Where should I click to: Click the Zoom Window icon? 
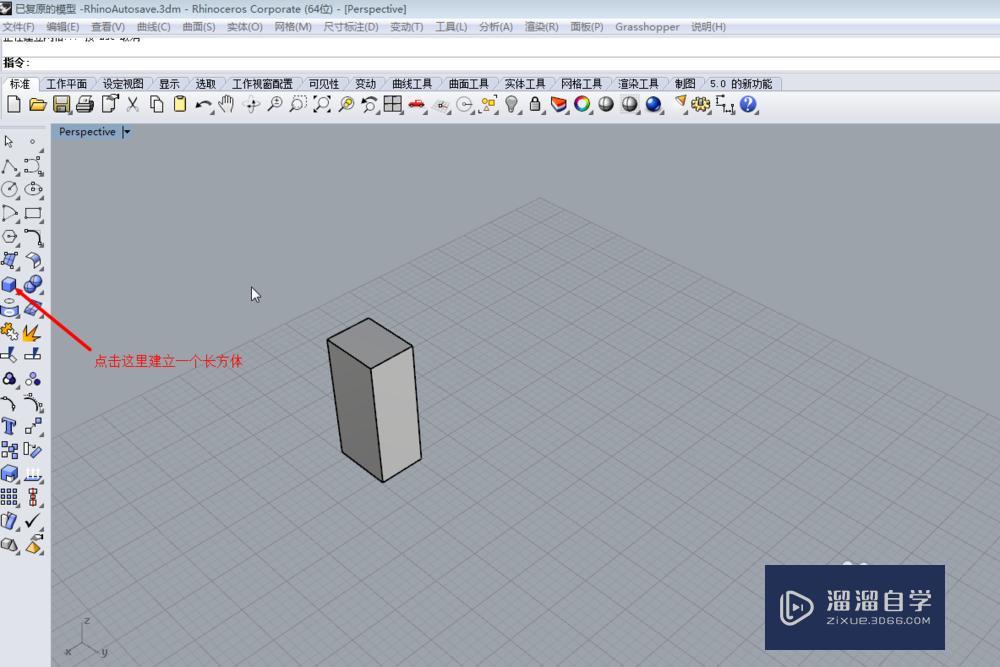tap(298, 105)
